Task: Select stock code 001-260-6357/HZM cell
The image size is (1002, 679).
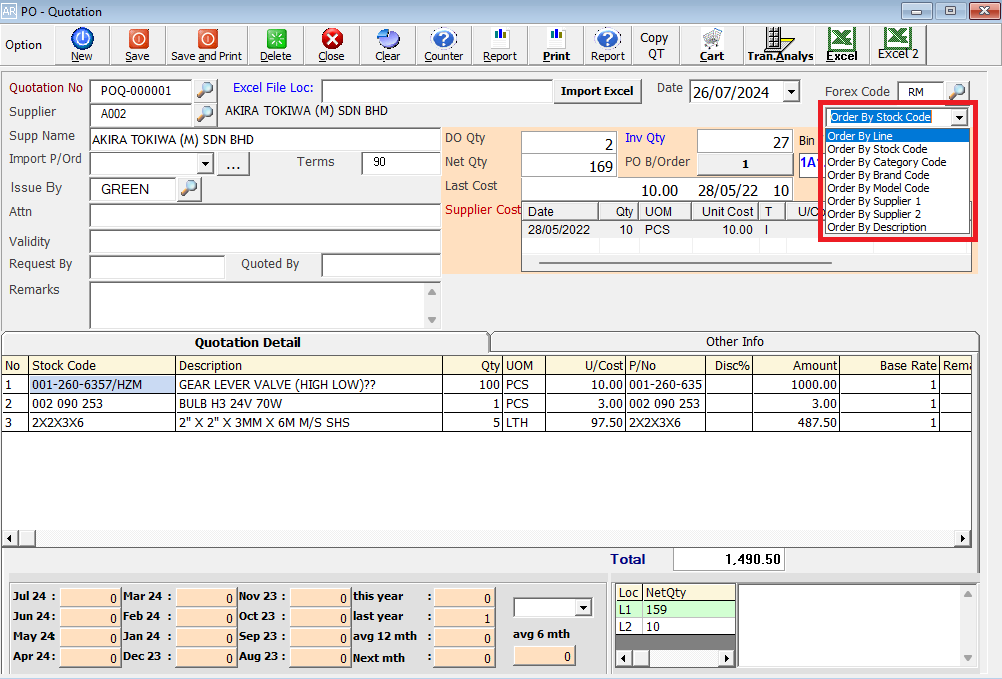Action: pyautogui.click(x=102, y=385)
